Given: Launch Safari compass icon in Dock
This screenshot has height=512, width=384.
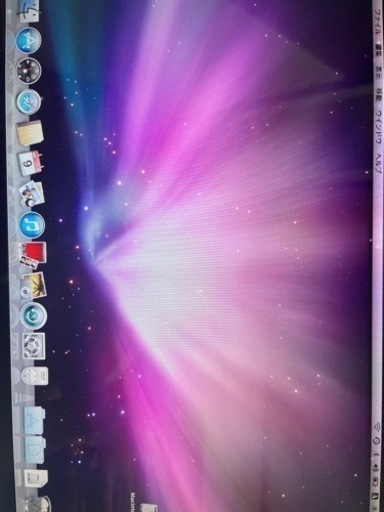Looking at the screenshot, I should [x=29, y=102].
